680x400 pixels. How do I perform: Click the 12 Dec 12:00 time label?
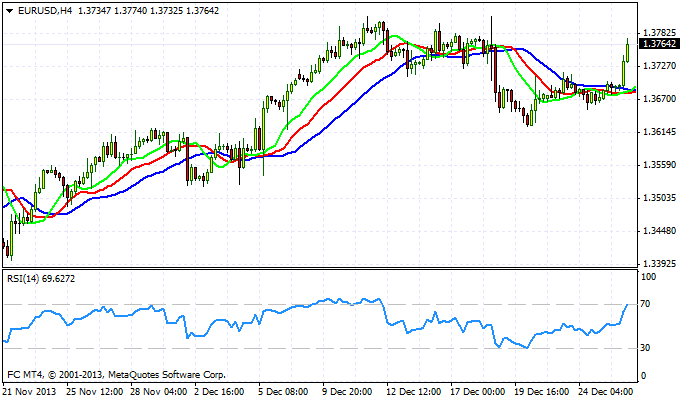[414, 392]
